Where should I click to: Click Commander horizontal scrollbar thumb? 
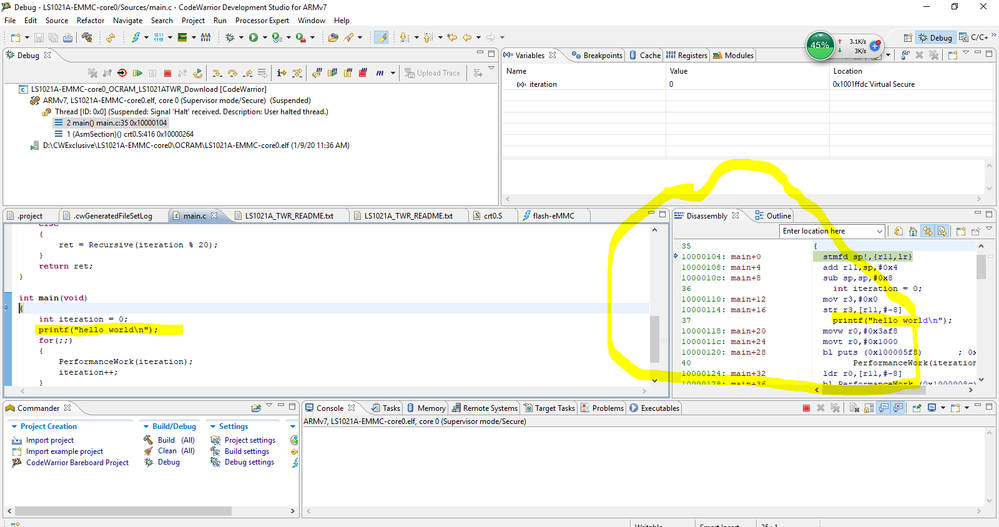pyautogui.click(x=123, y=511)
